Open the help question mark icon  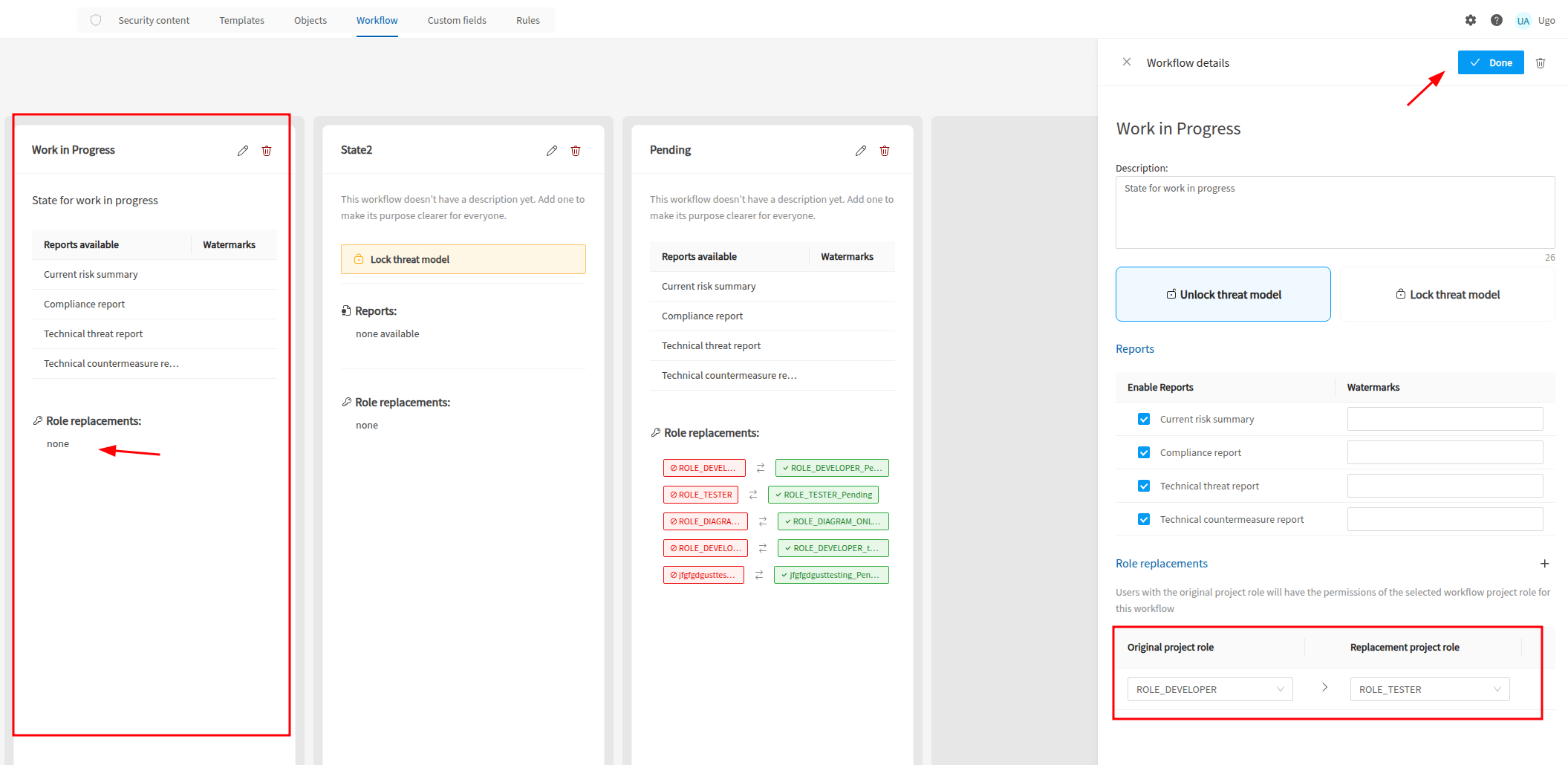click(x=1497, y=20)
